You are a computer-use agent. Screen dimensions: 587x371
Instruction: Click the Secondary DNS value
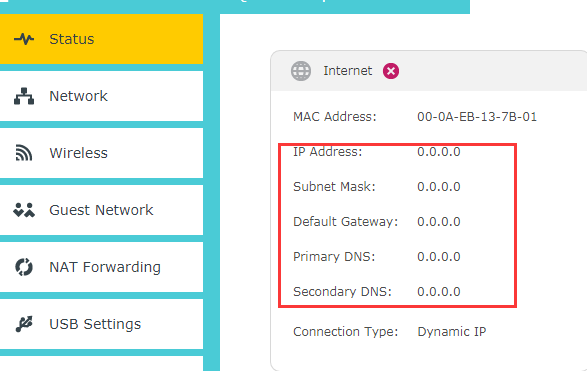click(439, 292)
